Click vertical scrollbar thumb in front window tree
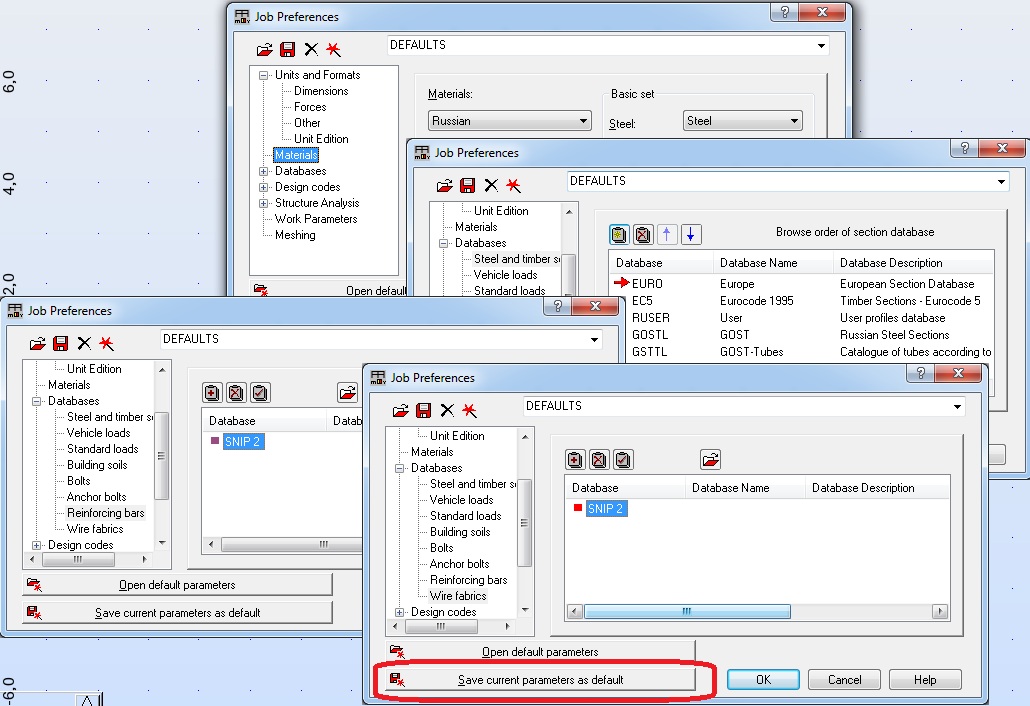Image resolution: width=1030 pixels, height=706 pixels. [x=524, y=523]
